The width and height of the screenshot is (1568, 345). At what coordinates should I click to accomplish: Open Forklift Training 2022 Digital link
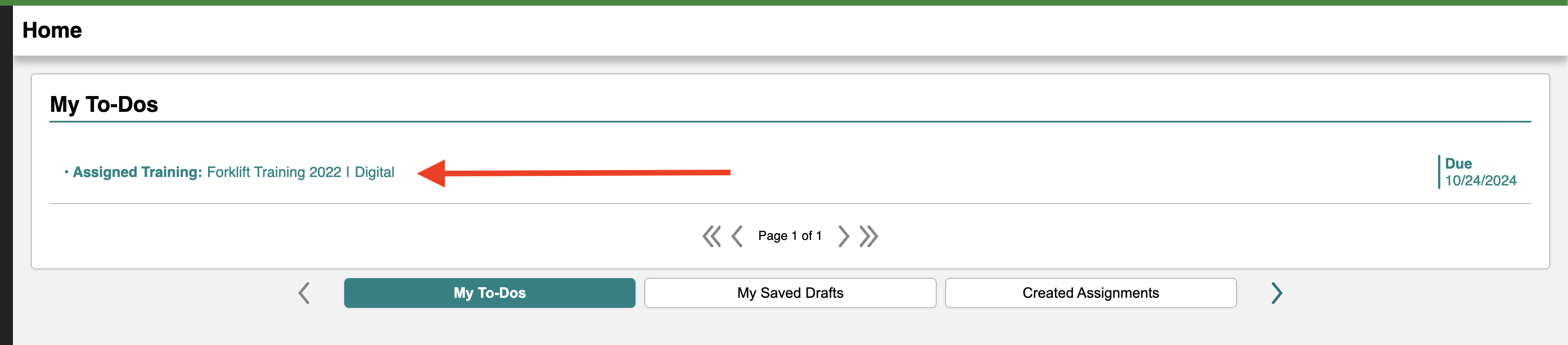click(x=301, y=172)
